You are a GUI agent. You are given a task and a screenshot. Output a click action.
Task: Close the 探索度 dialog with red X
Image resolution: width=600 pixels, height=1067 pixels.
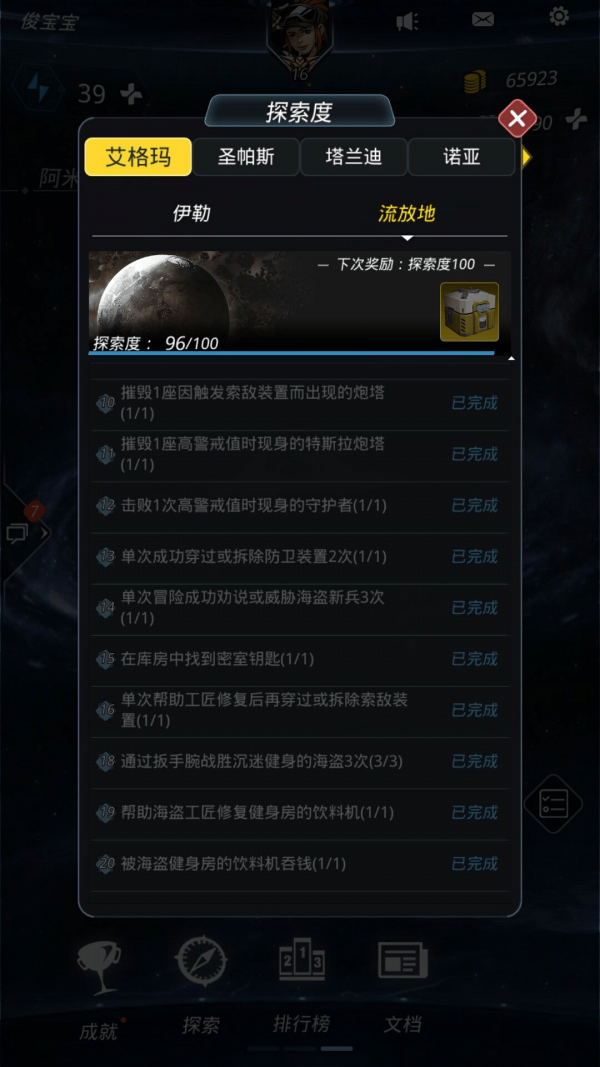pos(517,120)
